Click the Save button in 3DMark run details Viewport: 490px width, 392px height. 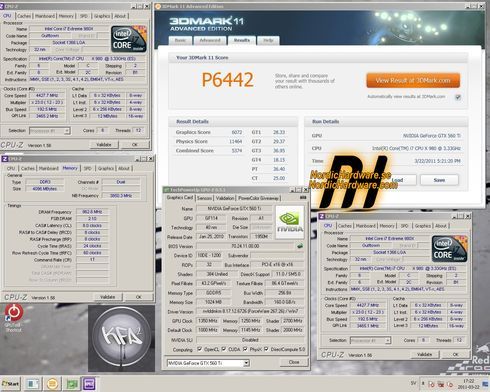click(439, 180)
